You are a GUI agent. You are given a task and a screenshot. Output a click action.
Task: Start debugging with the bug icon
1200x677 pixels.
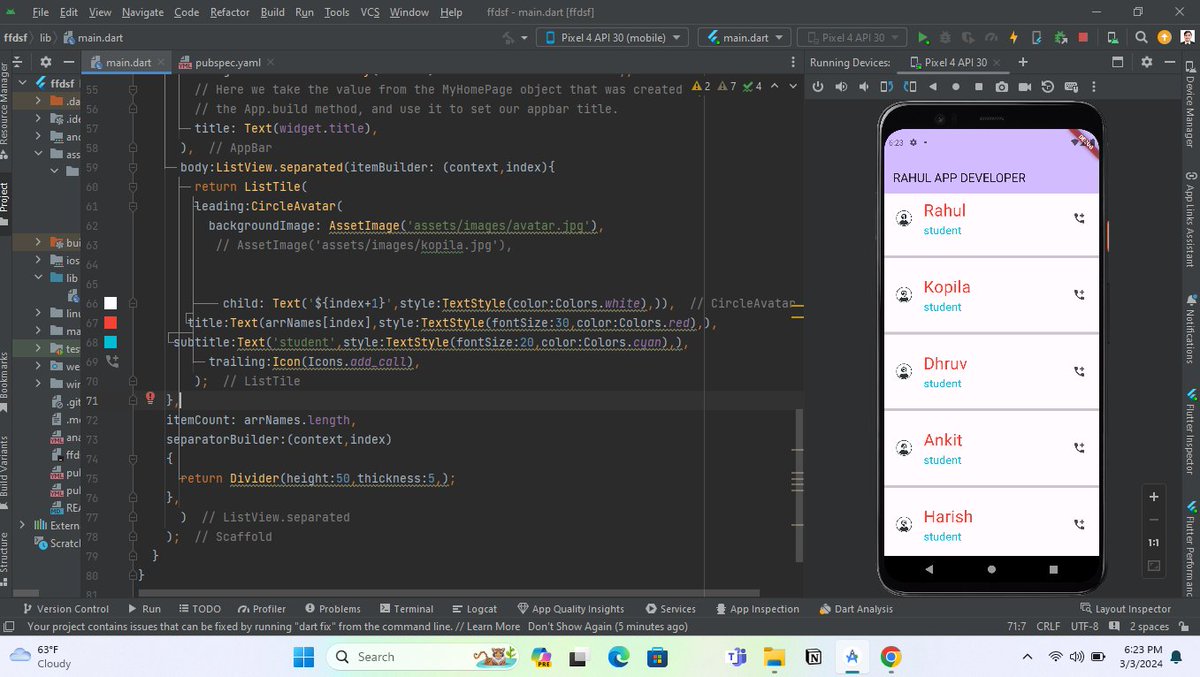pyautogui.click(x=946, y=38)
